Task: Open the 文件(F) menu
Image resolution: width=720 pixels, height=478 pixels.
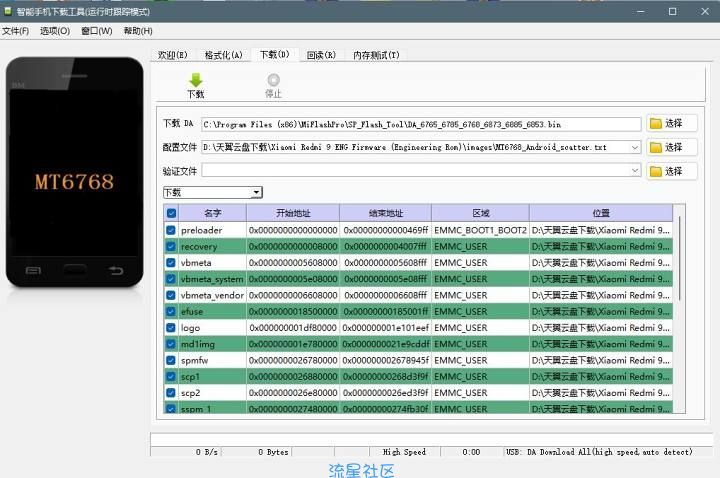Action: point(15,31)
